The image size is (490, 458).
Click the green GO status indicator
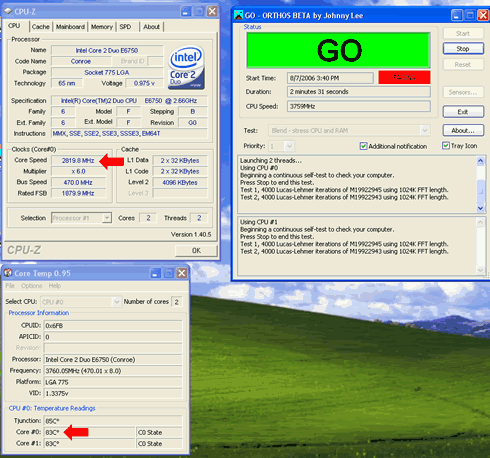pyautogui.click(x=338, y=50)
